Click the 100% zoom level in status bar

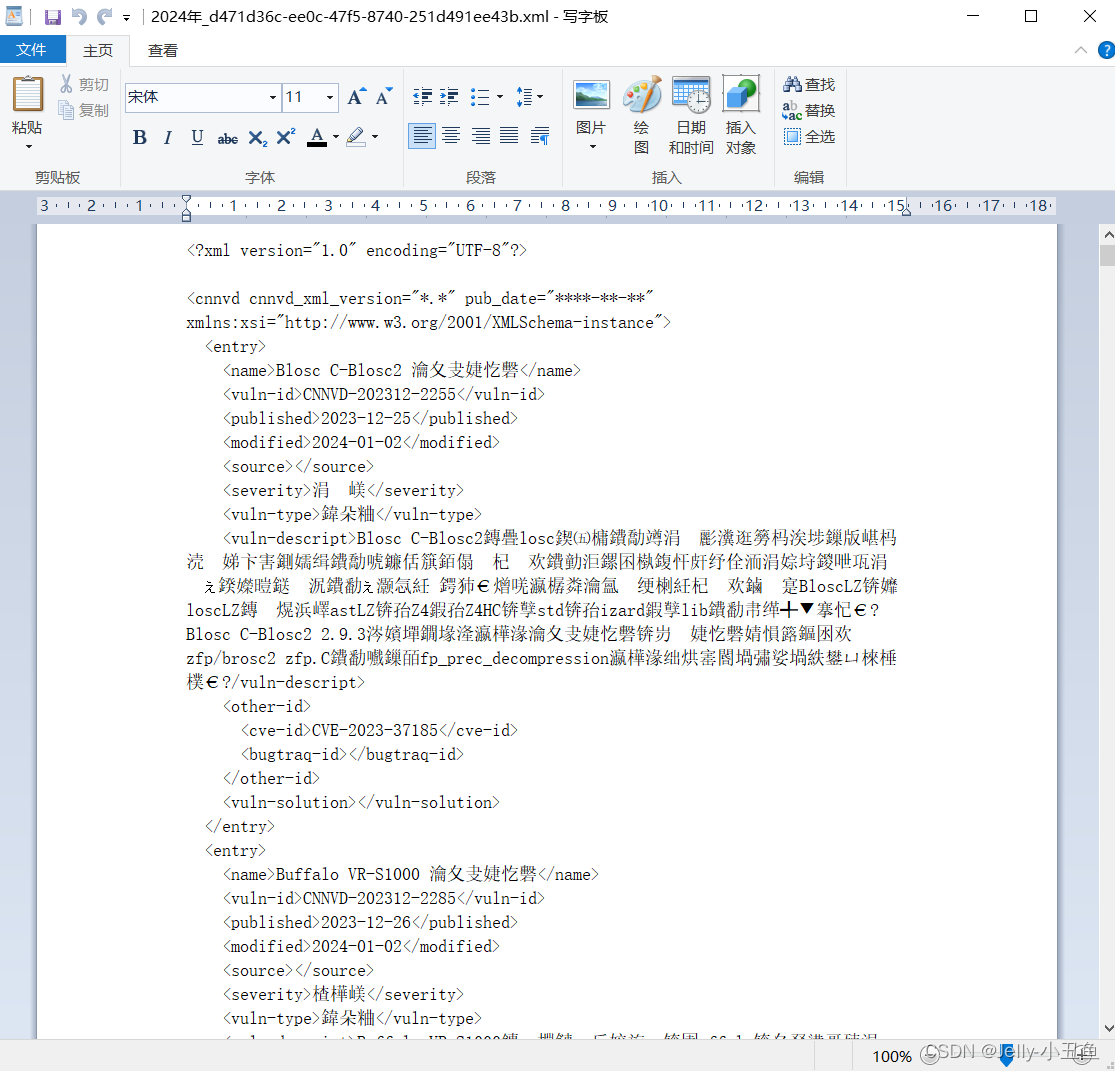892,1057
